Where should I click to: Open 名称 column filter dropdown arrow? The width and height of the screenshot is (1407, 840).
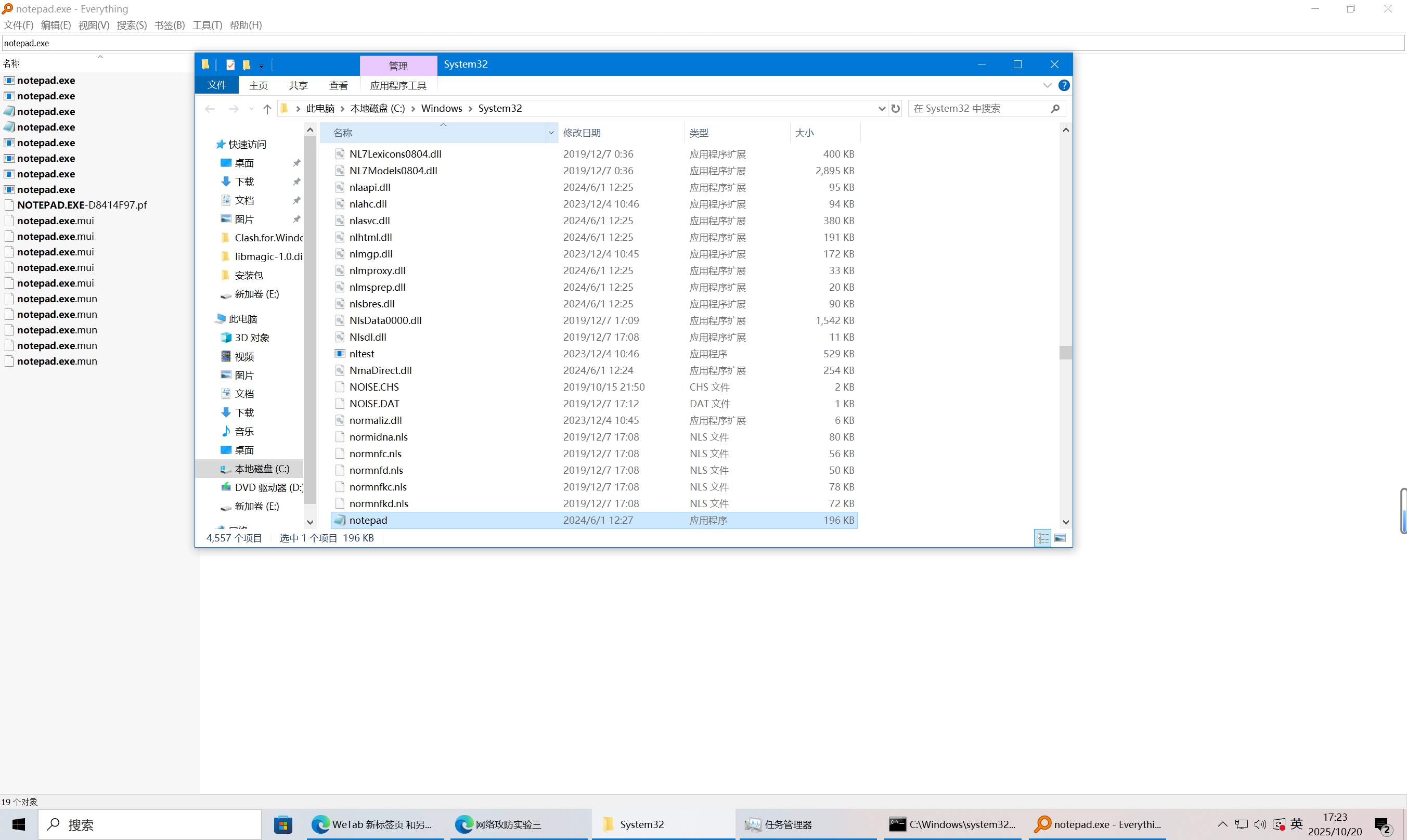click(551, 133)
